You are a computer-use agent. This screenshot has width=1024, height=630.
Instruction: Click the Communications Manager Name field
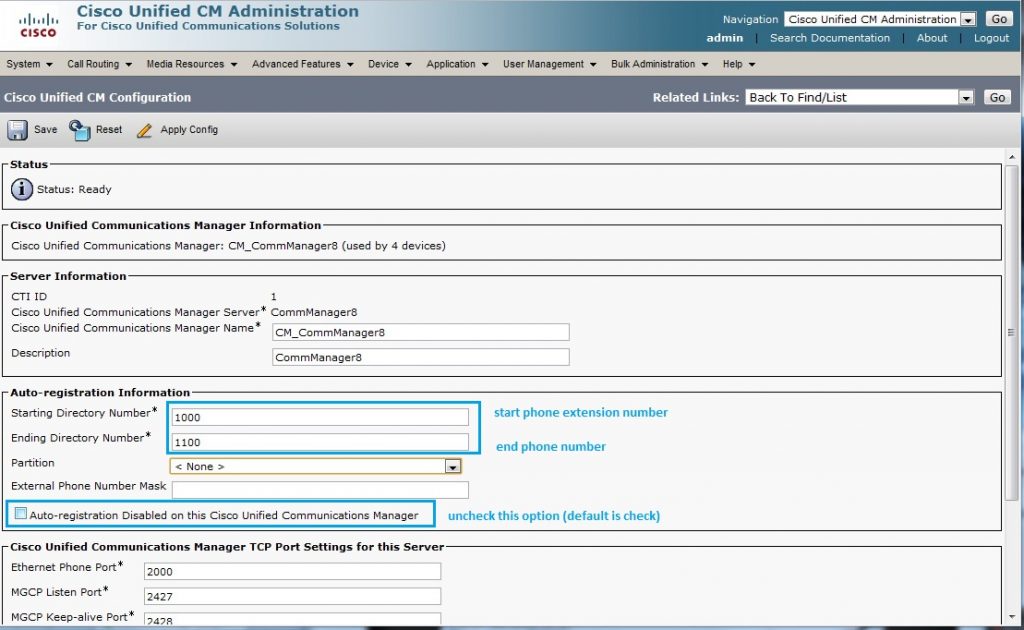tap(421, 332)
